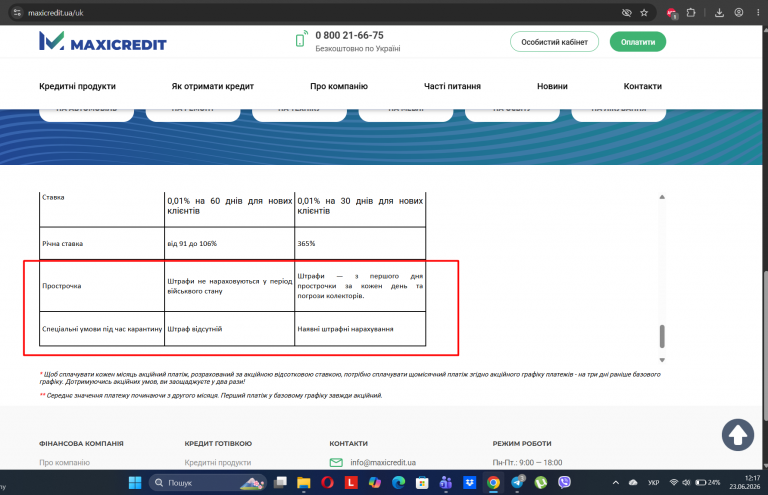Click the green email envelope icon
Image resolution: width=768 pixels, height=495 pixels.
click(x=336, y=462)
